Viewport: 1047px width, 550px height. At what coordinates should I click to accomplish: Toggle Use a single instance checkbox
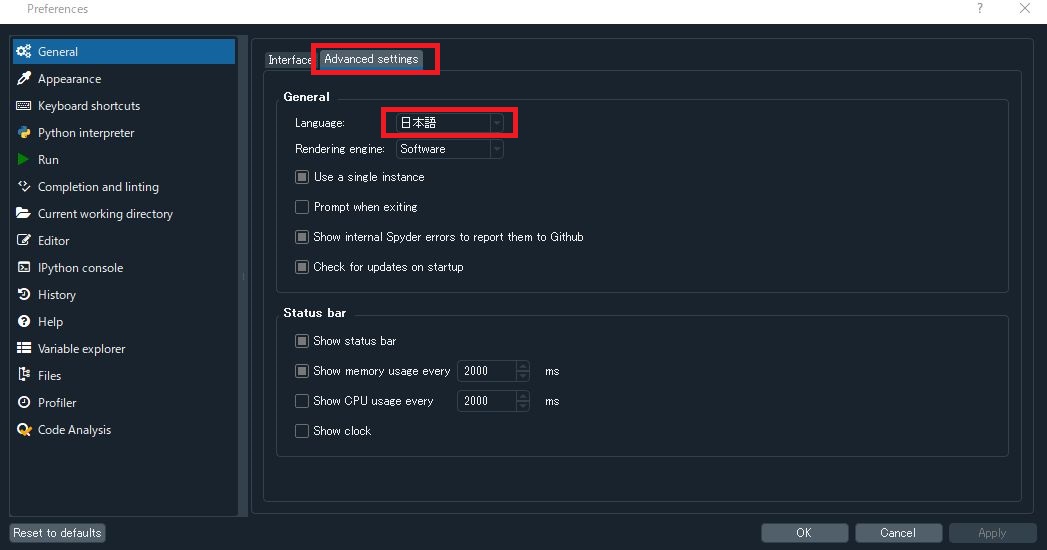[x=302, y=177]
